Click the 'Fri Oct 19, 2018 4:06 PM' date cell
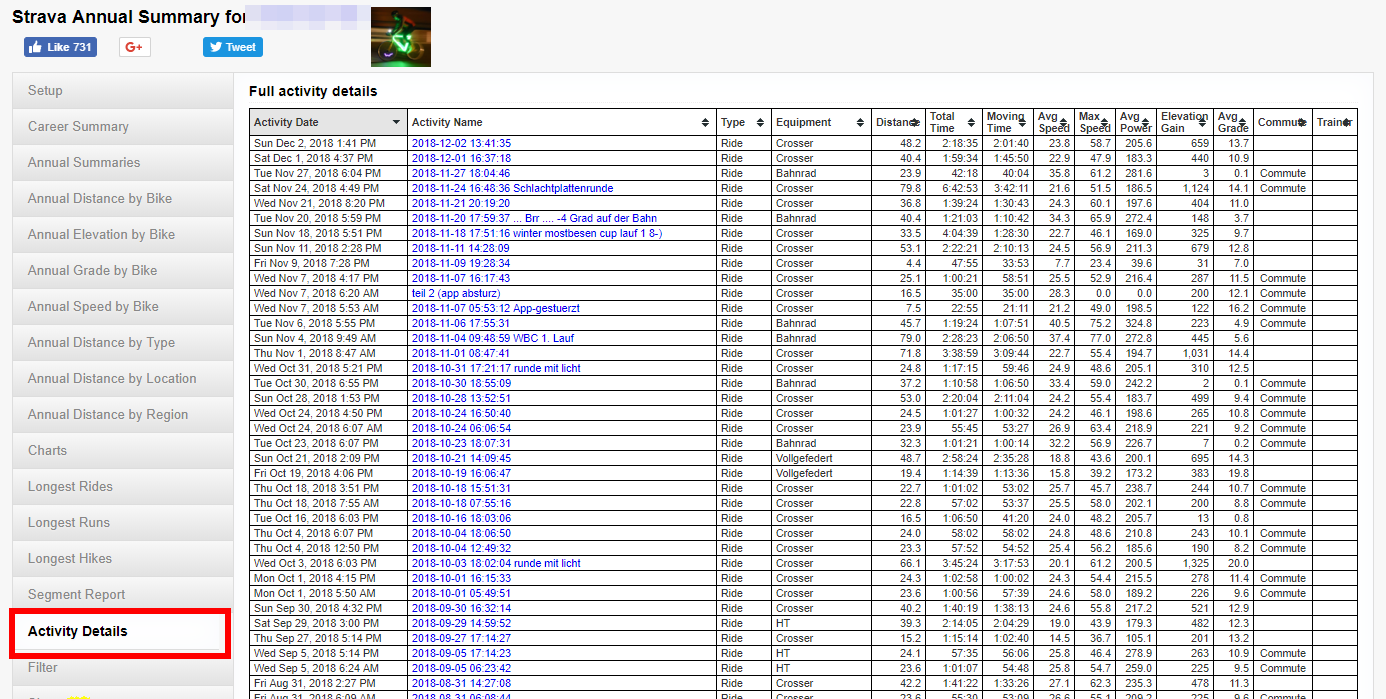Screen dimensions: 1386x699 (328, 473)
